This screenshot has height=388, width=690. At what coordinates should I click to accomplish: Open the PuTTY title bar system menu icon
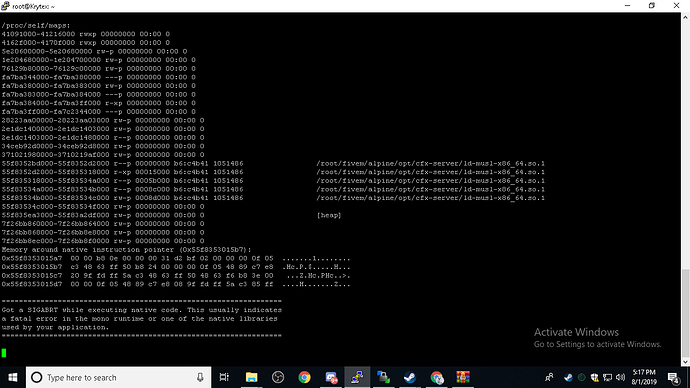tap(5, 6)
